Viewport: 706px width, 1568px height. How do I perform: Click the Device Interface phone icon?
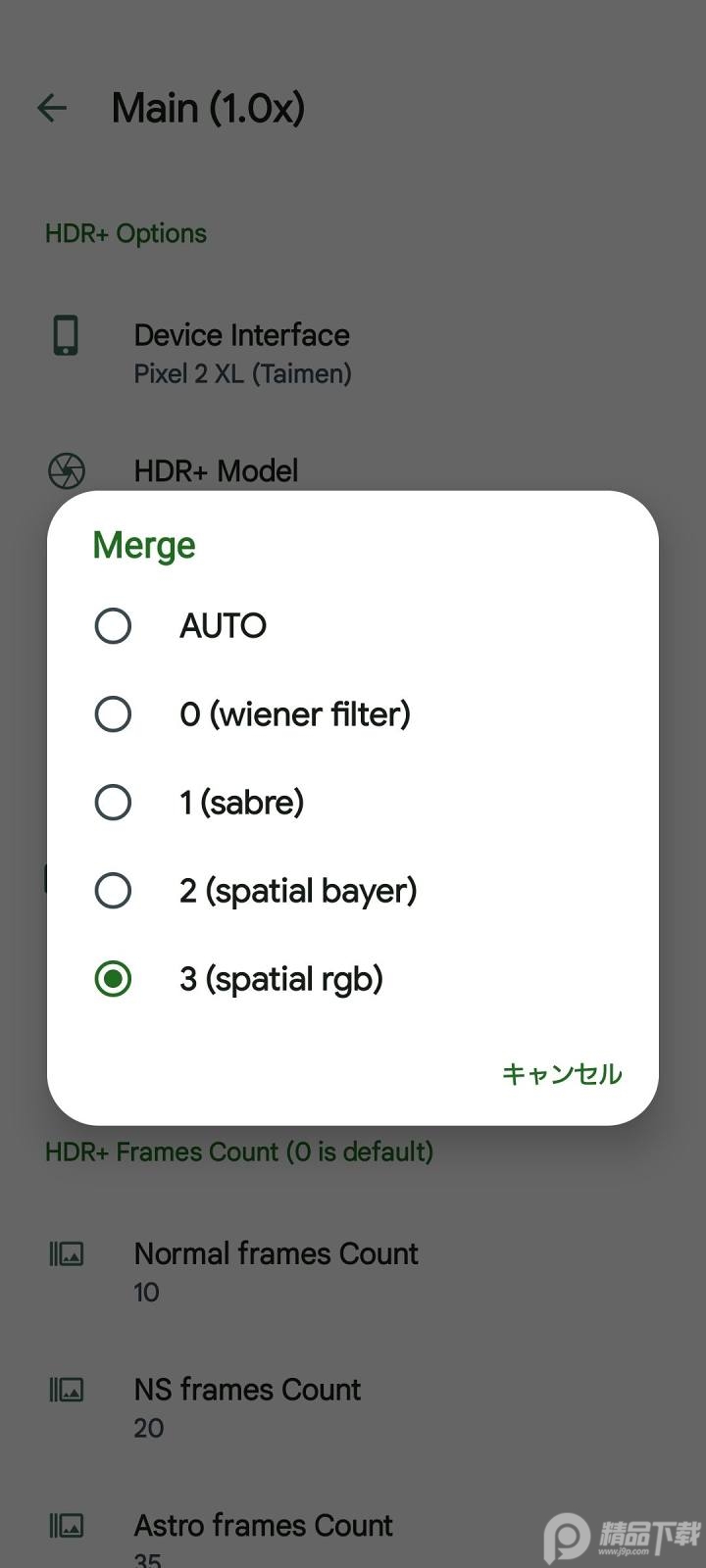point(66,335)
